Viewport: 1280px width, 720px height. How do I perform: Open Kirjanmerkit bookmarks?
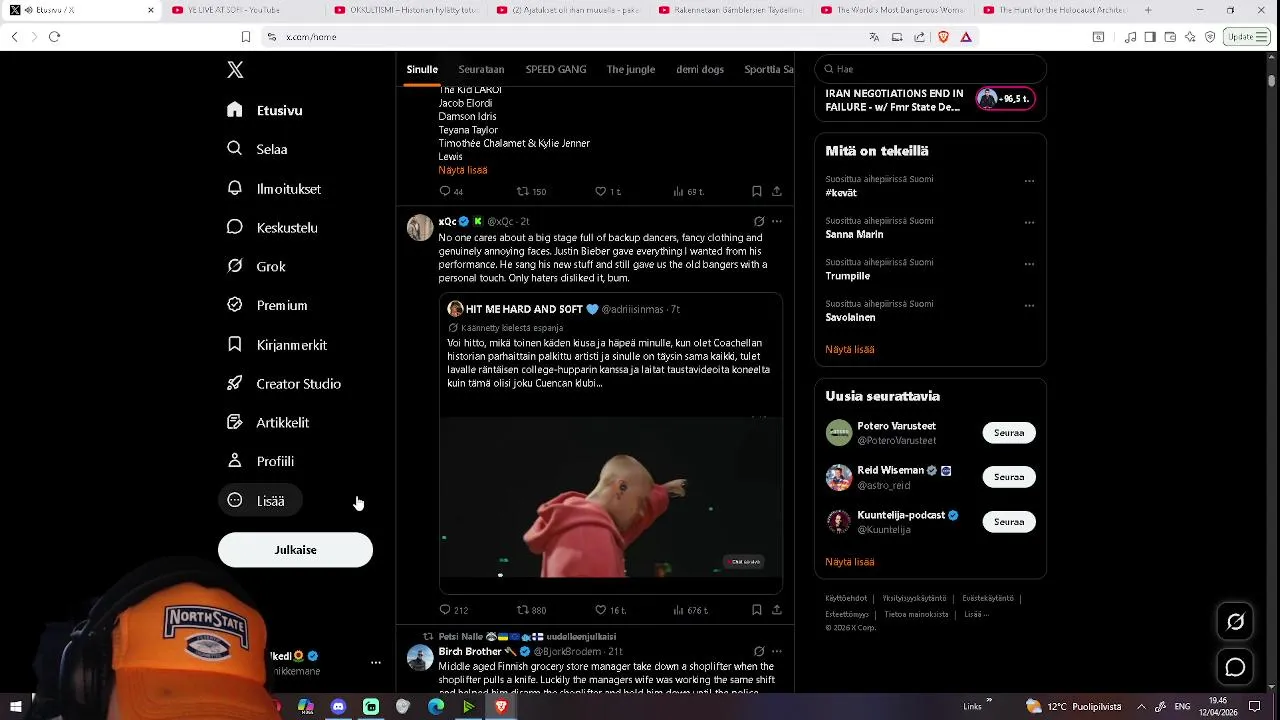277,344
